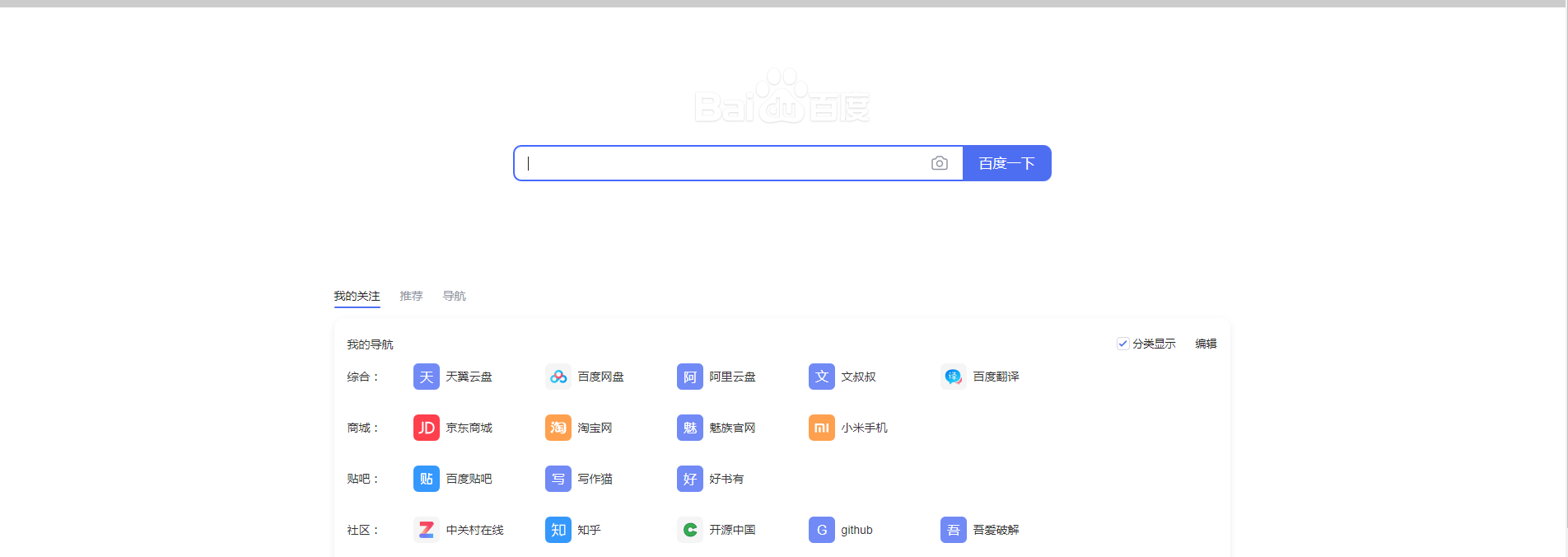Screen dimensions: 1568x557
Task: Click the 中关村在线 text label
Action: (474, 530)
